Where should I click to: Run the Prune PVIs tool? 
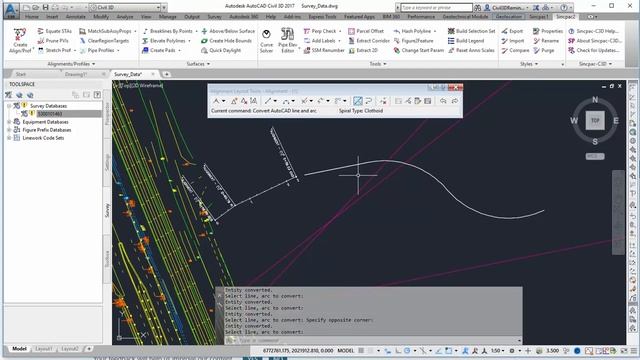pyautogui.click(x=53, y=41)
